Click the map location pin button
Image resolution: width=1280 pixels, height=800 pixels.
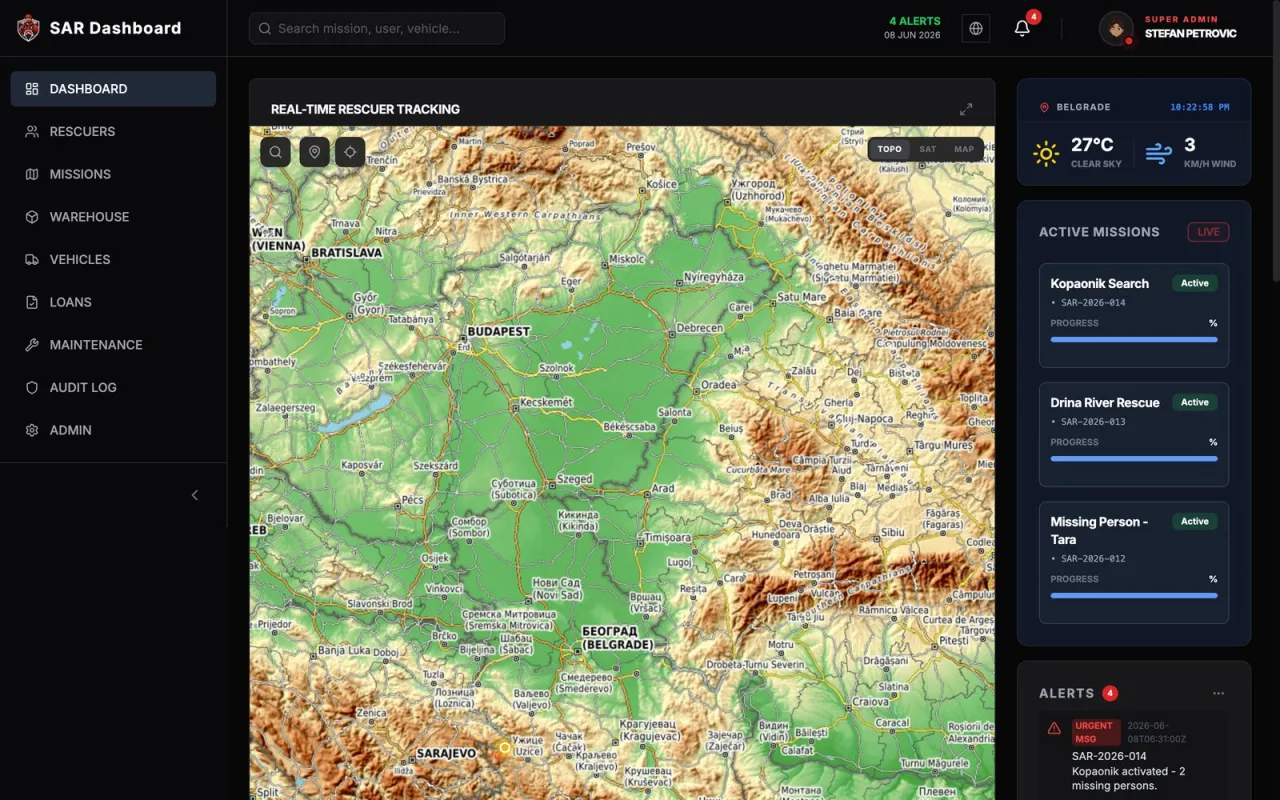[x=314, y=152]
